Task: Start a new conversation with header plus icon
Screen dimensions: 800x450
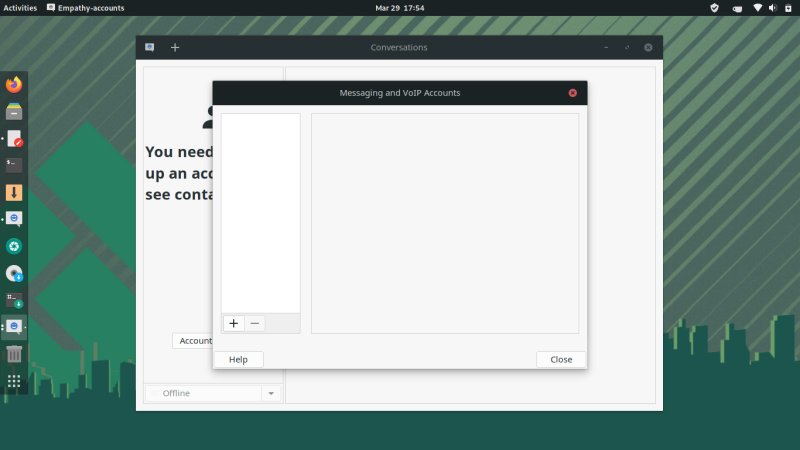Action: coord(175,47)
